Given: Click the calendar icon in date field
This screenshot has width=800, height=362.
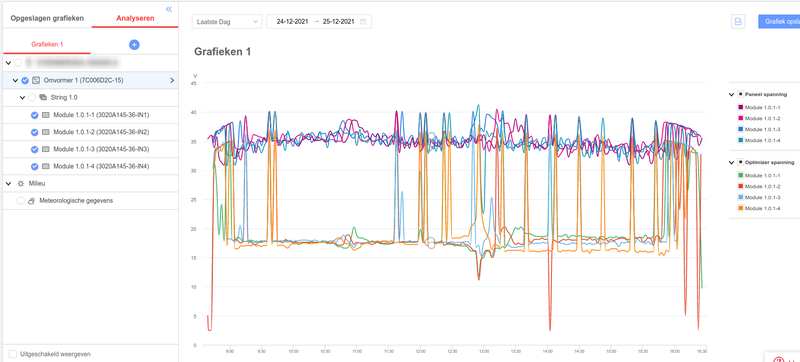Looking at the screenshot, I should click(363, 22).
